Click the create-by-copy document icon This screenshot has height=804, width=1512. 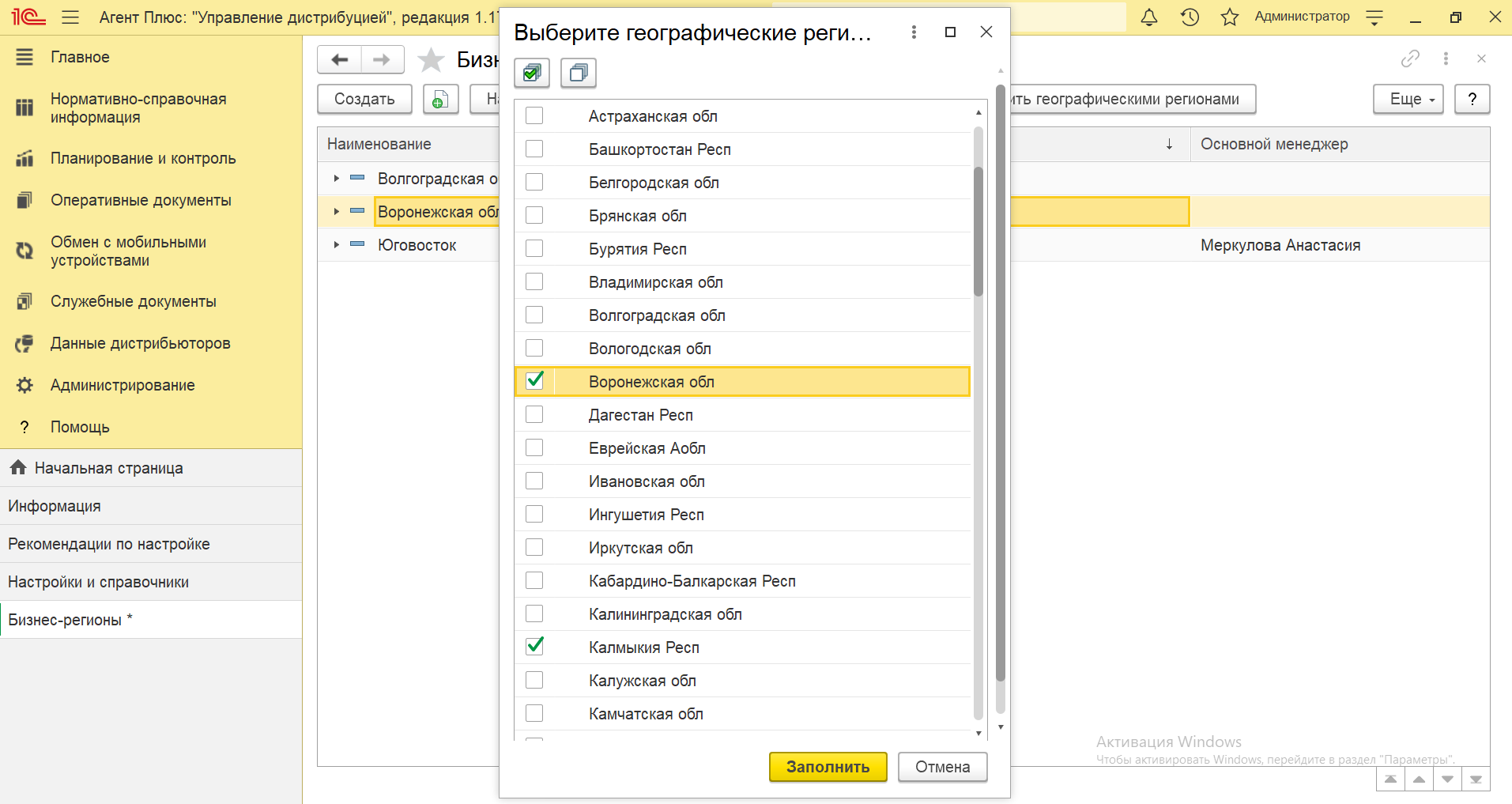pos(440,100)
